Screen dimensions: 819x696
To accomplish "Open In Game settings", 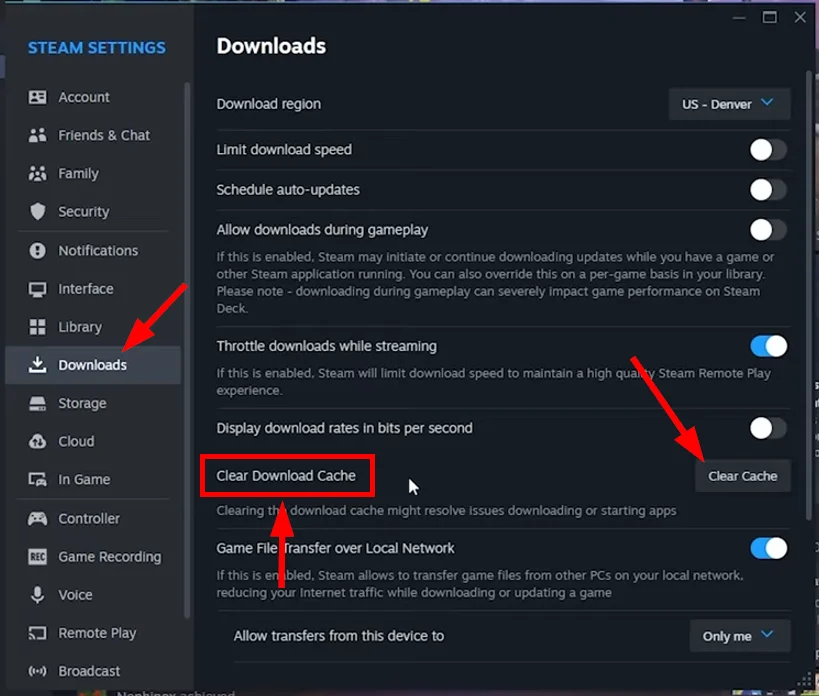I will click(x=93, y=479).
